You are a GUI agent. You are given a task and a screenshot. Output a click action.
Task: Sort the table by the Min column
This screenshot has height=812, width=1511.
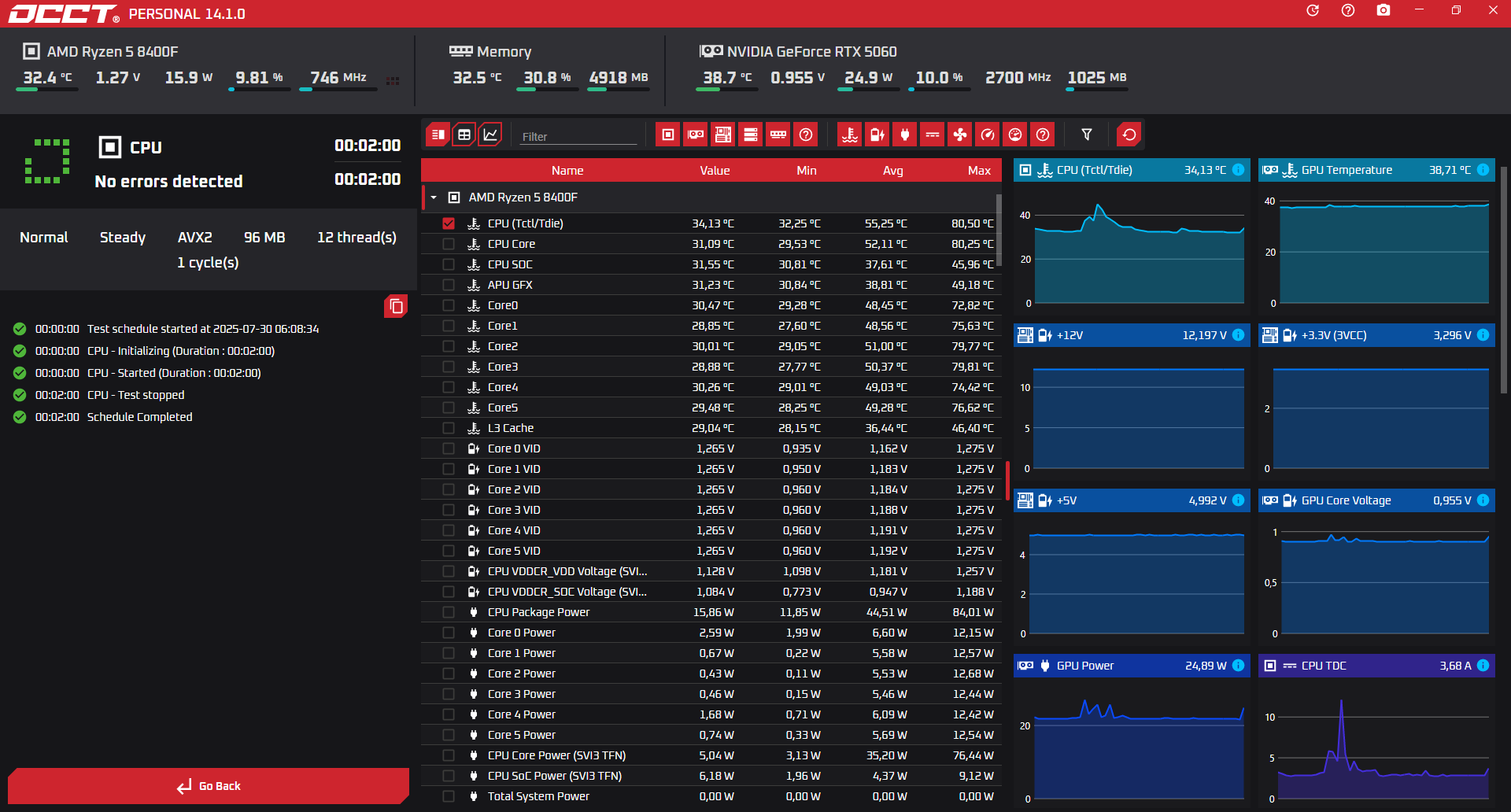pyautogui.click(x=807, y=171)
